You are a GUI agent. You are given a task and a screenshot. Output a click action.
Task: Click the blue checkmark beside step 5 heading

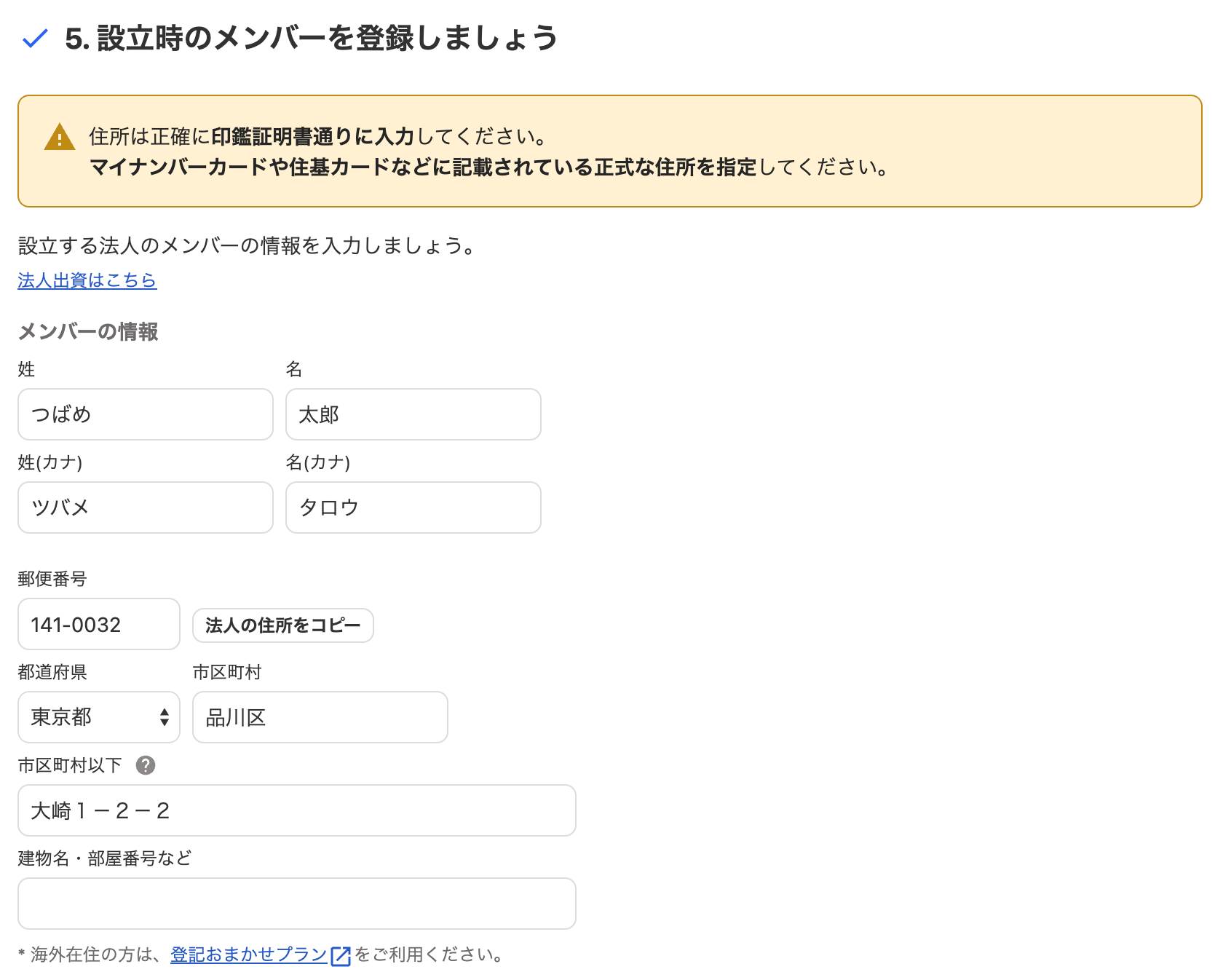pyautogui.click(x=35, y=38)
